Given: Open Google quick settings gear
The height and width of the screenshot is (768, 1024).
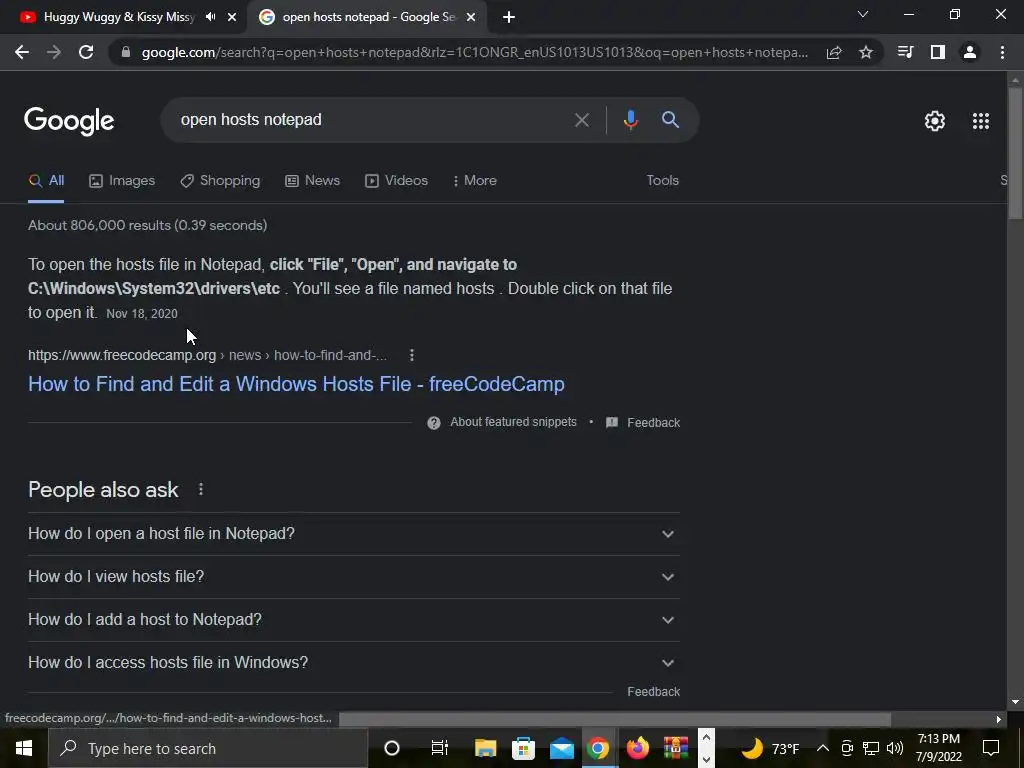Looking at the screenshot, I should pyautogui.click(x=935, y=121).
